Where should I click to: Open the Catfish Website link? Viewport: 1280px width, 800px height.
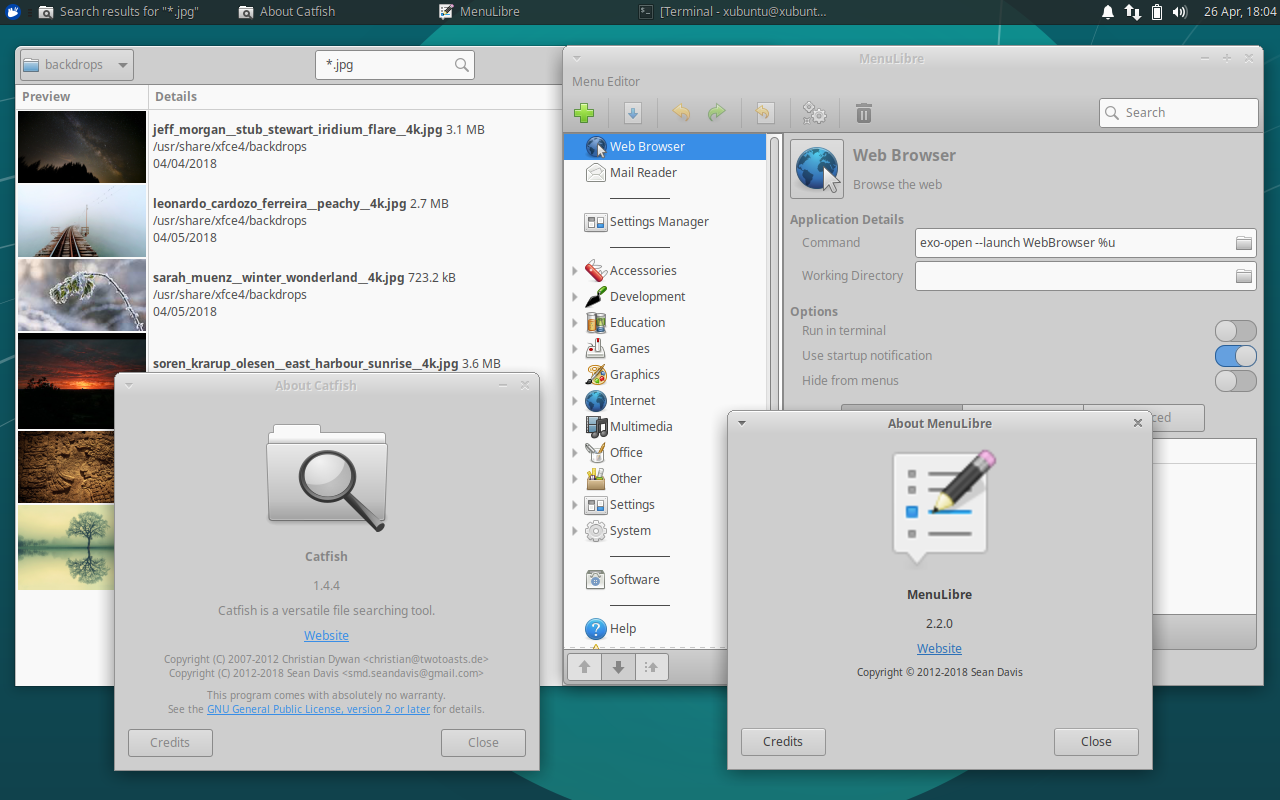(x=326, y=635)
